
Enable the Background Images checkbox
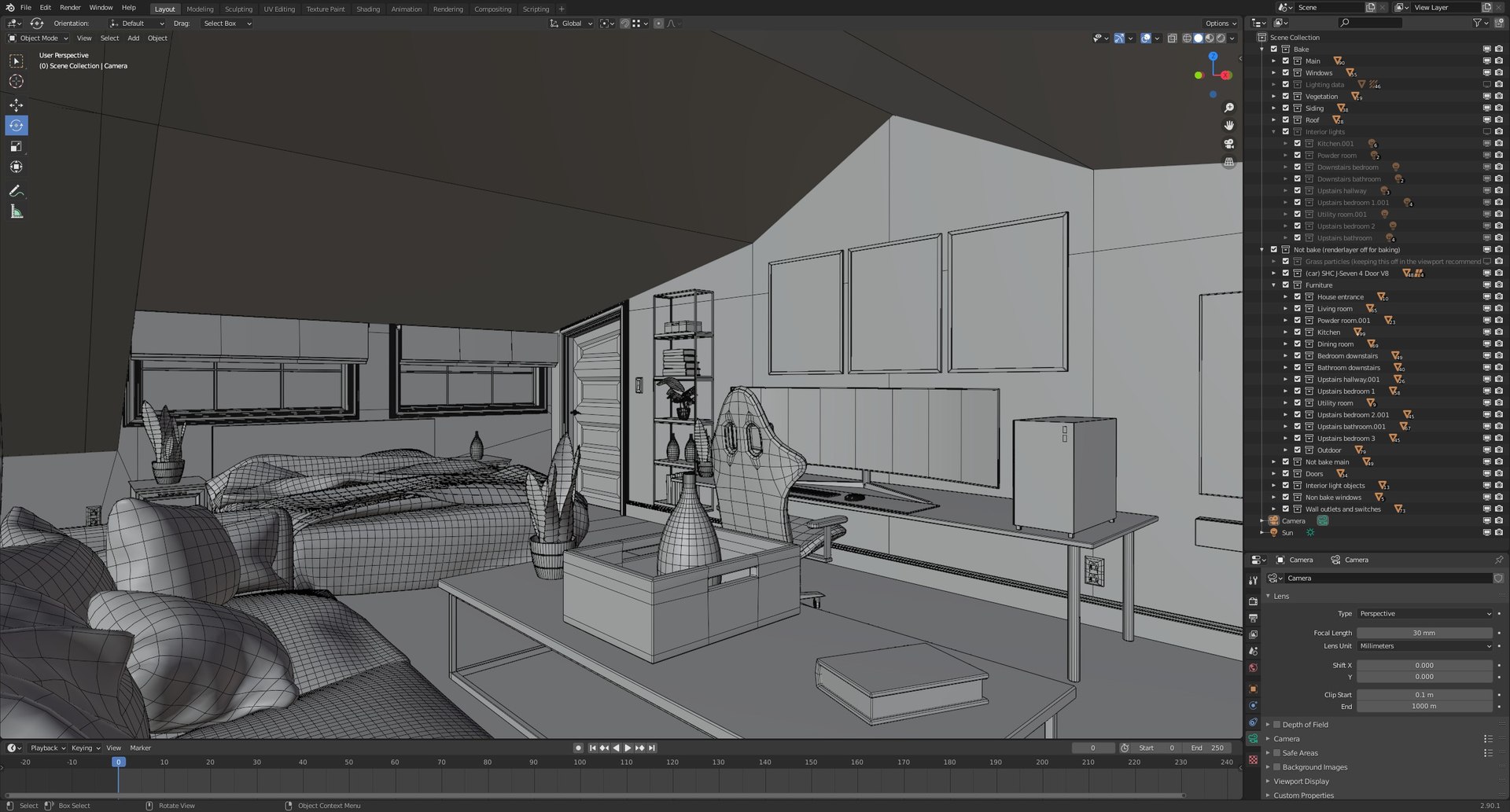[x=1277, y=767]
